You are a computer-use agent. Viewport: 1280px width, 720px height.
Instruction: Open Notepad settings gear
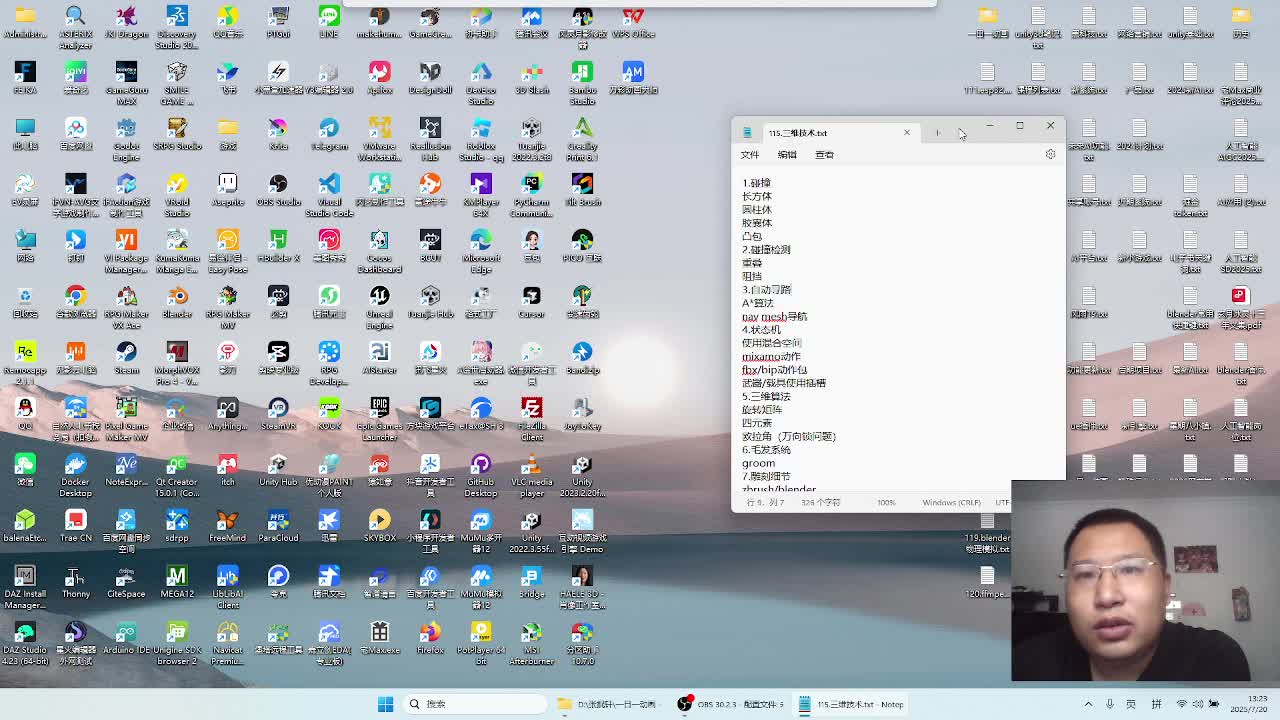(1050, 154)
